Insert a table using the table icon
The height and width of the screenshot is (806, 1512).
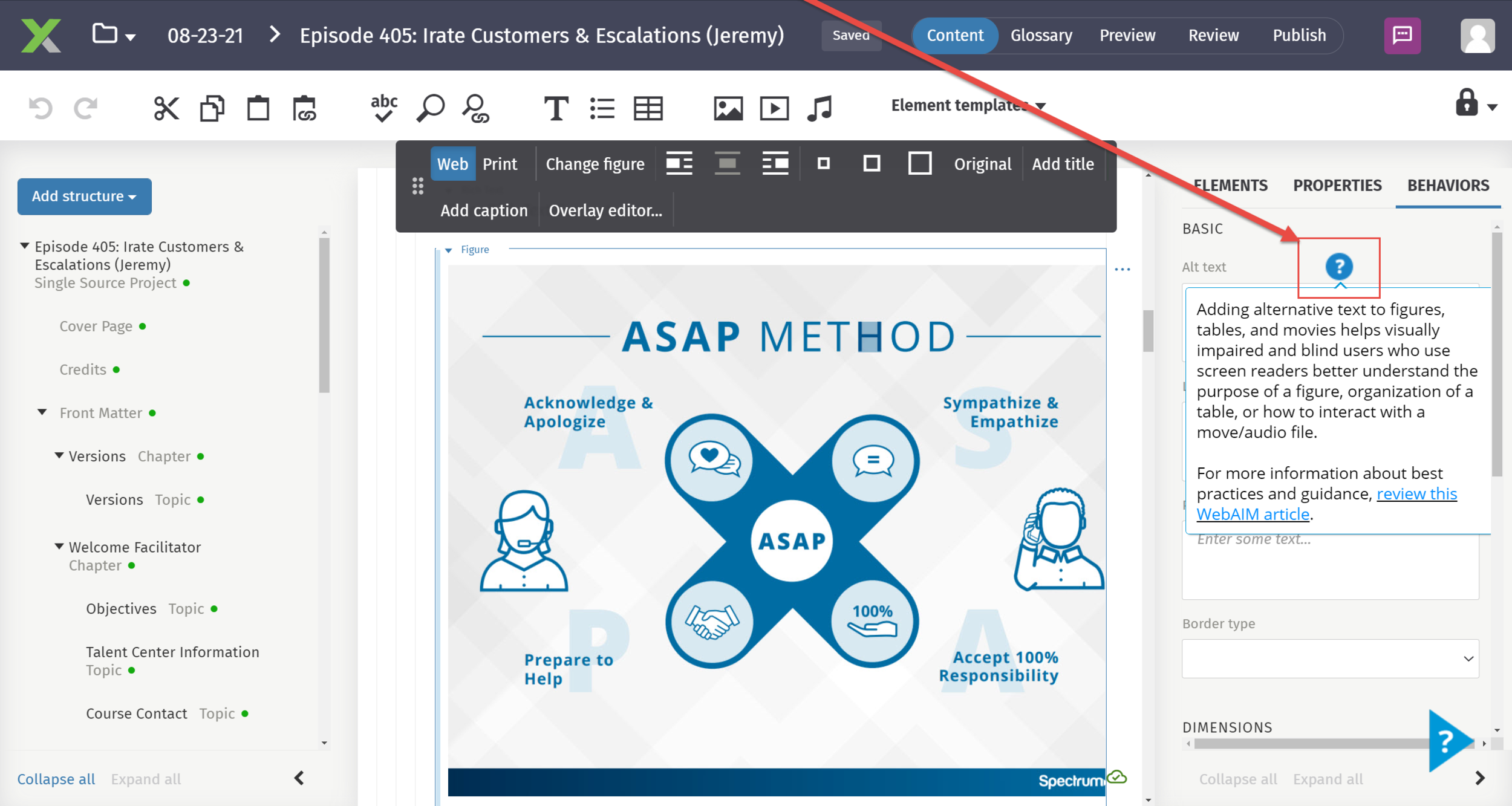tap(648, 108)
